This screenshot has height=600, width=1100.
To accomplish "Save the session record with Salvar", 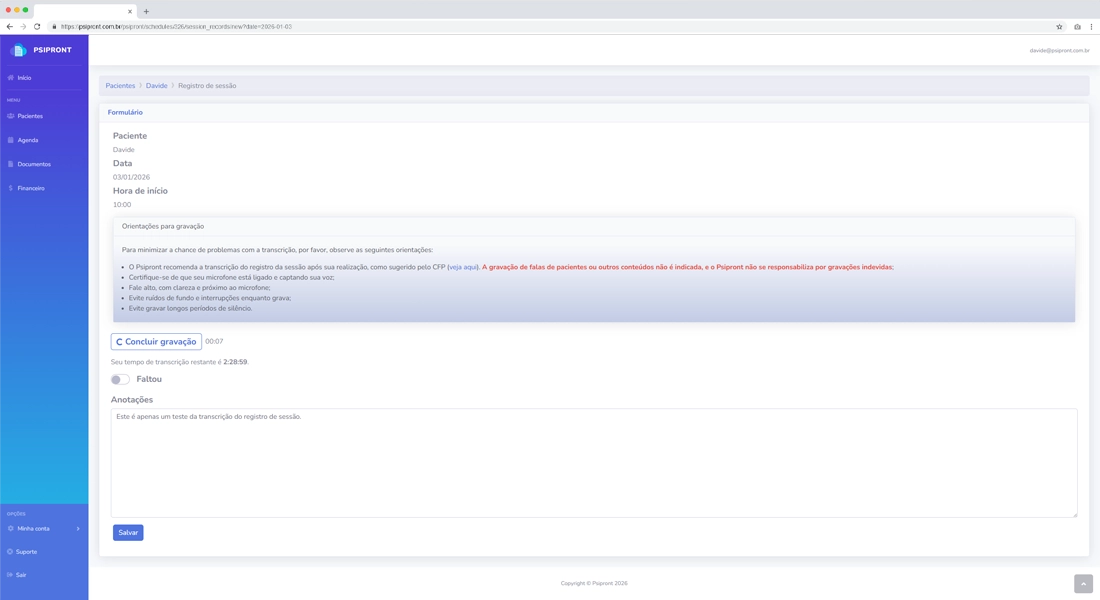I will (128, 533).
